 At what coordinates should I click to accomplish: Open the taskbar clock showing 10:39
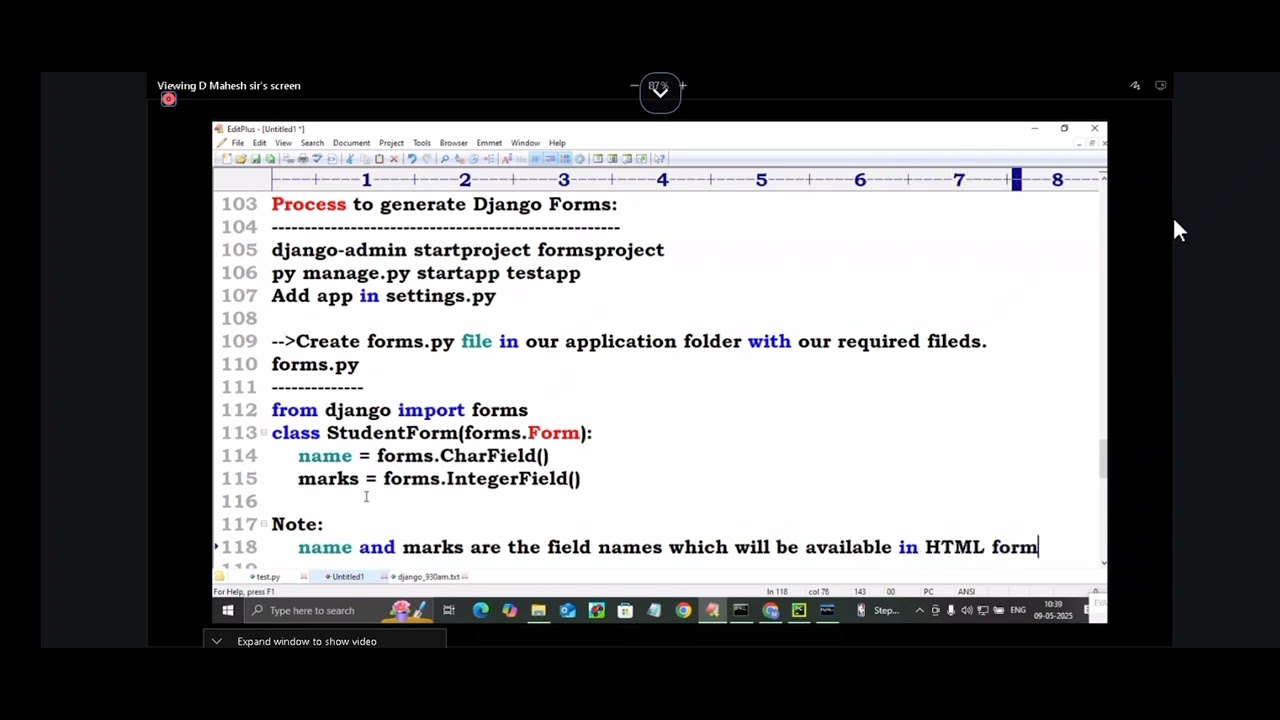1052,611
